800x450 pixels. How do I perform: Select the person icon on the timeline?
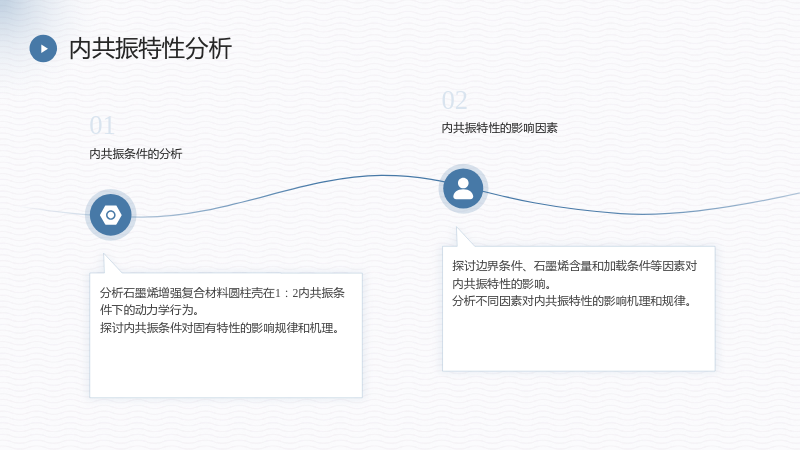click(x=463, y=189)
